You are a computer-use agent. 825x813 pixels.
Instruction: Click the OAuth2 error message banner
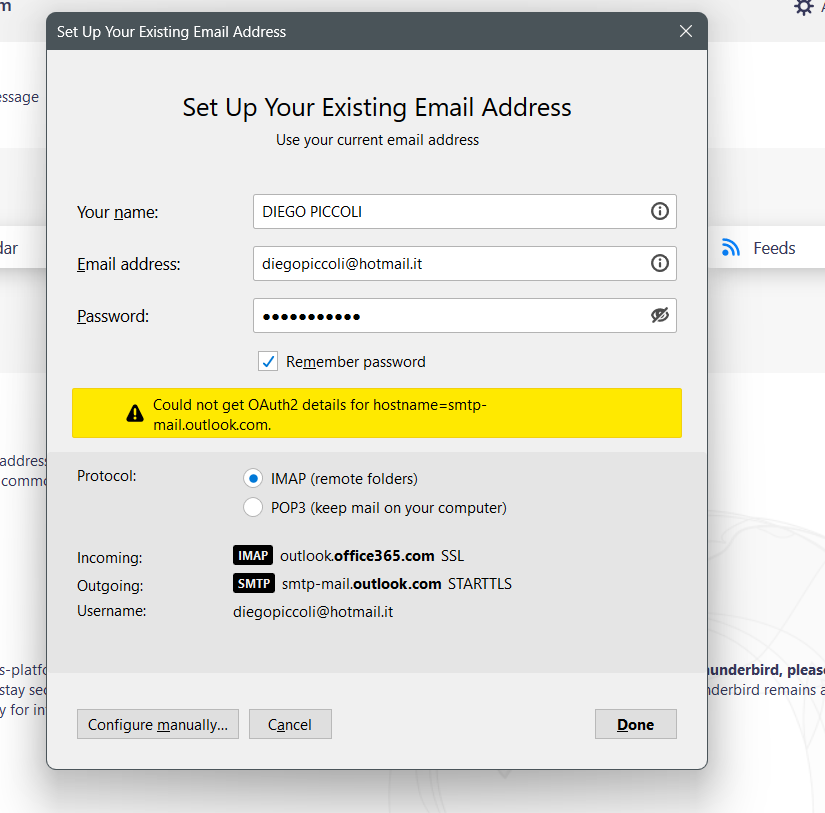[x=377, y=413]
